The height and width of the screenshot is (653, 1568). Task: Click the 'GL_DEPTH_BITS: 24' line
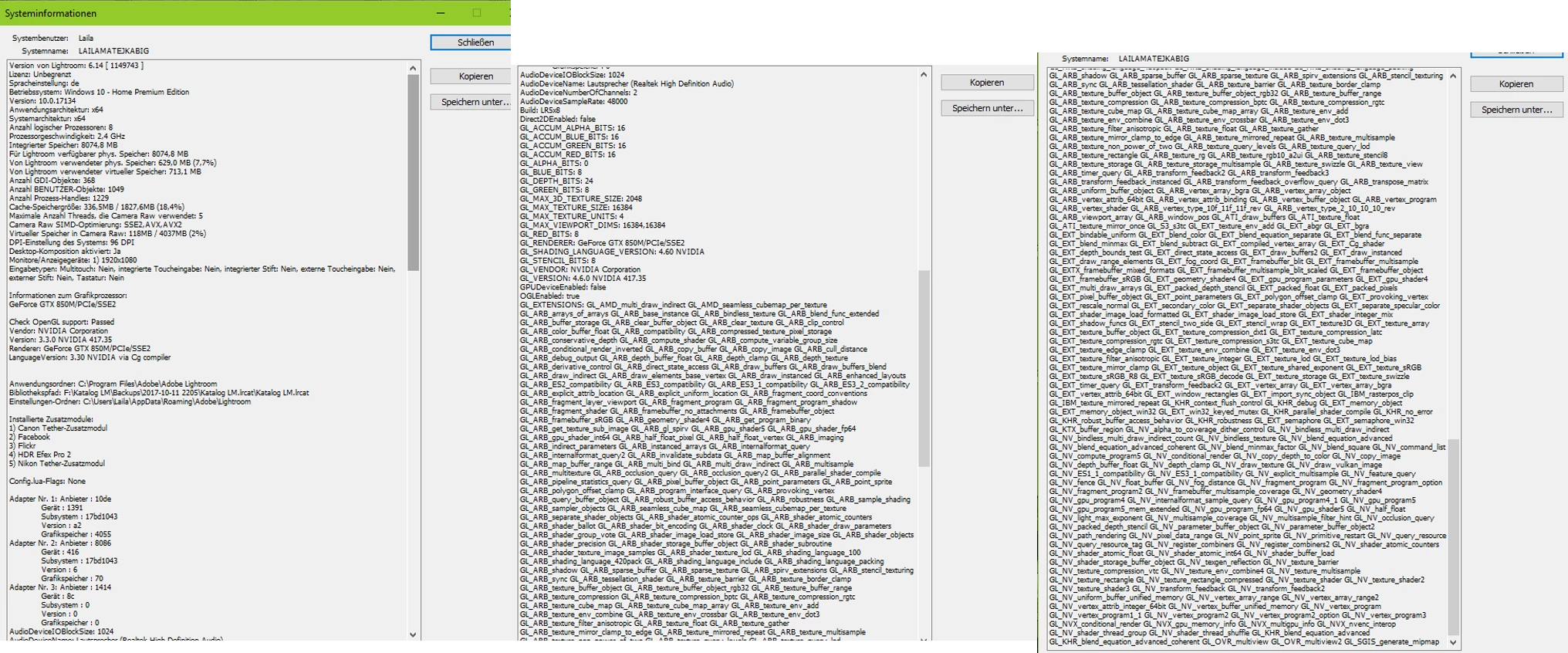pyautogui.click(x=556, y=181)
